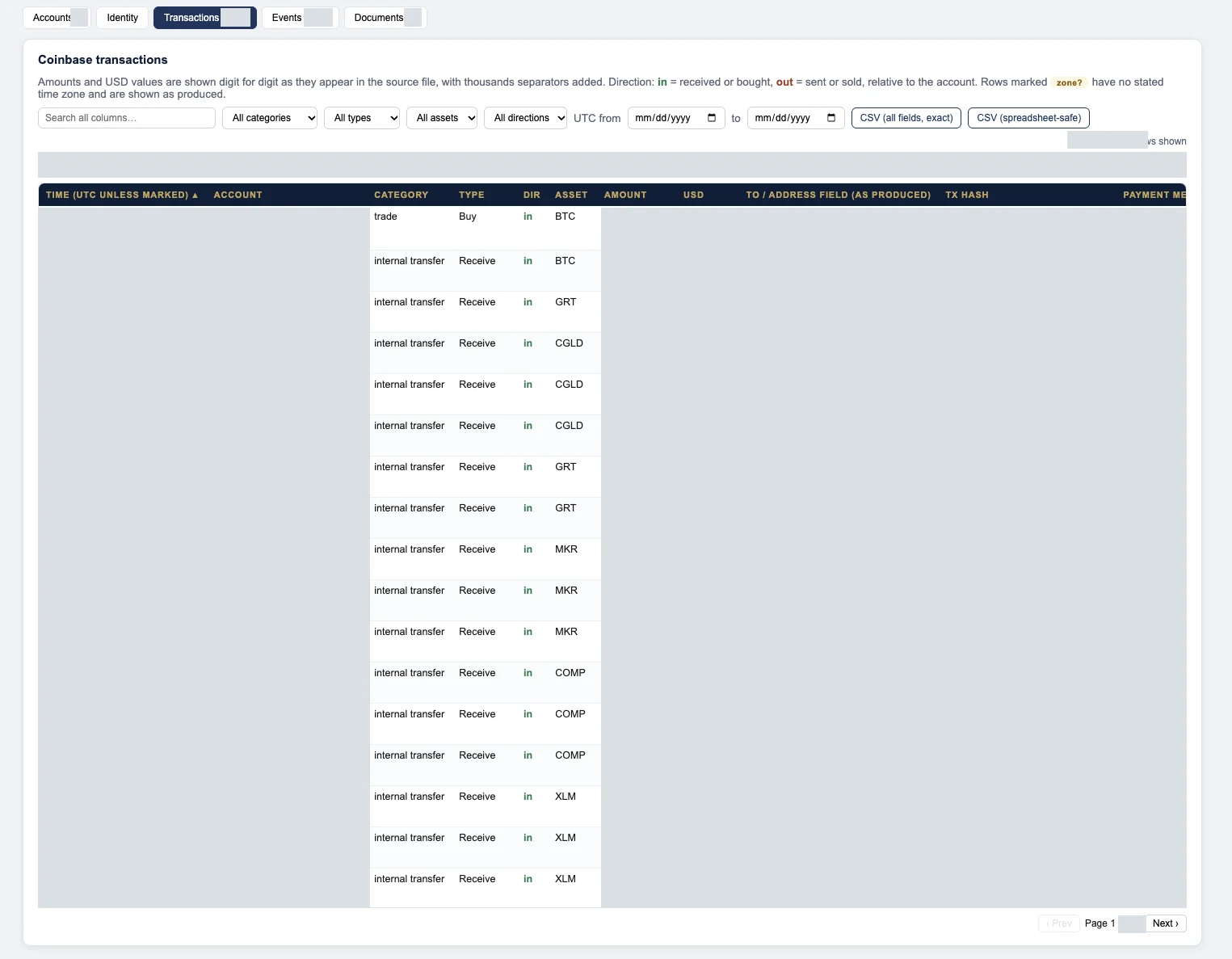Click the UTC to date field
This screenshot has width=1232, height=959.
tap(796, 118)
